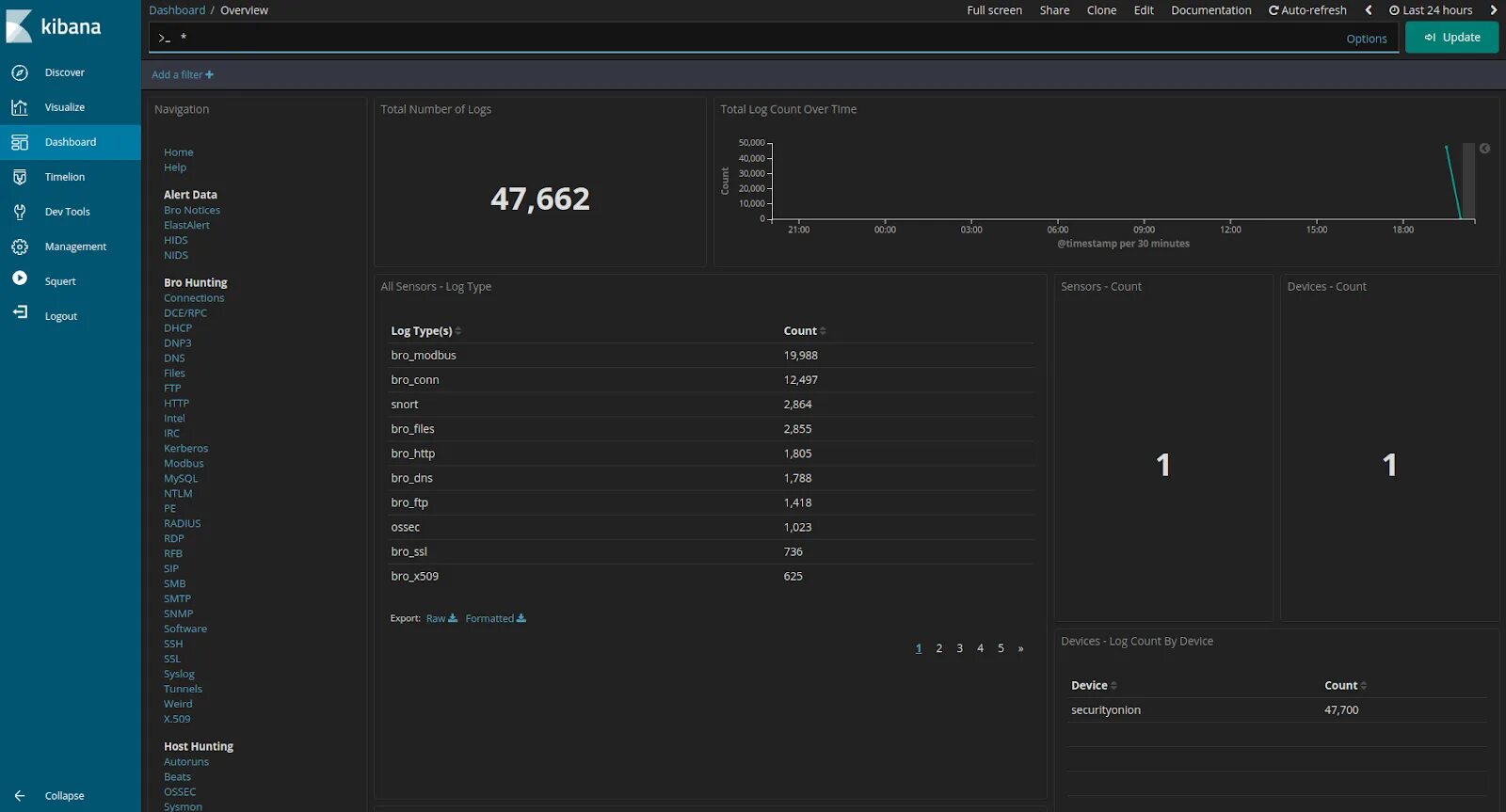Click Clone in top menu
1506x812 pixels.
pyautogui.click(x=1101, y=10)
